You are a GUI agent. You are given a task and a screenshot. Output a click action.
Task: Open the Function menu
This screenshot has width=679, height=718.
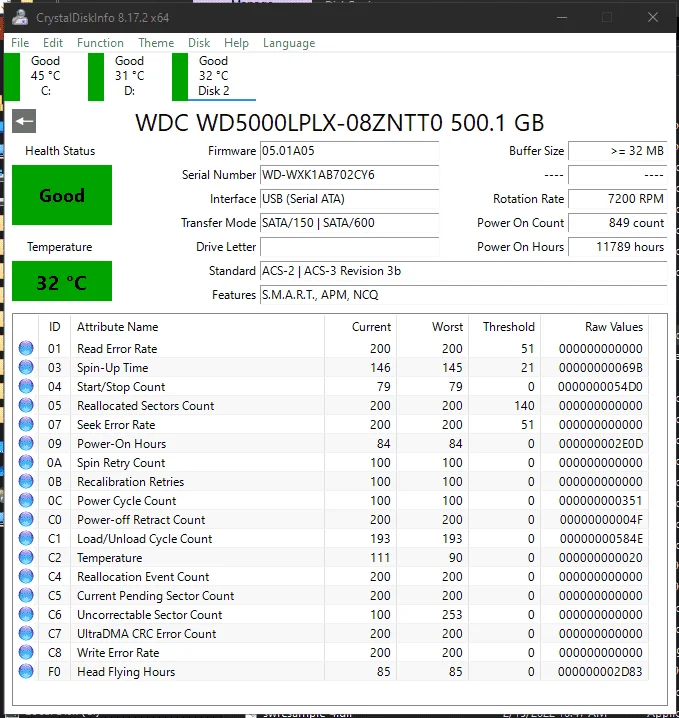[x=100, y=43]
